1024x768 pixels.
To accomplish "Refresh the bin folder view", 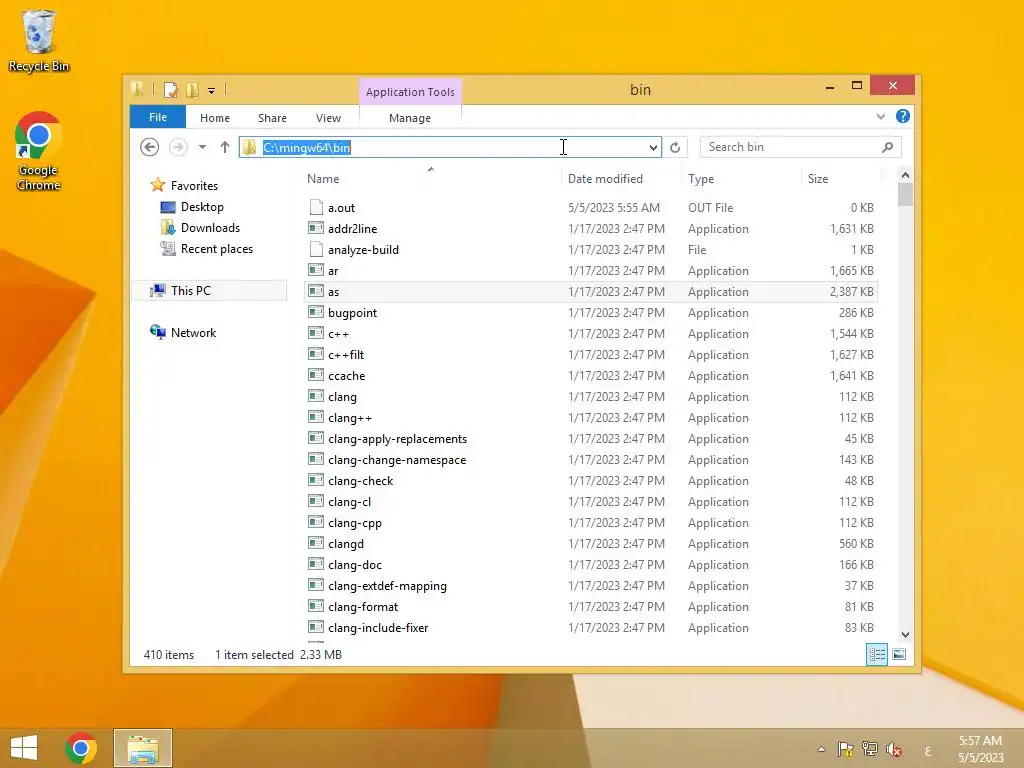I will coord(675,148).
